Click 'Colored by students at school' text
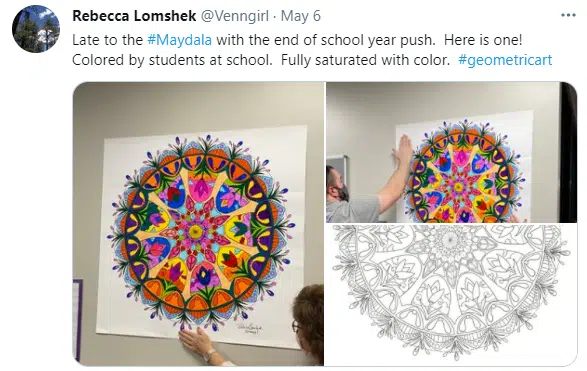587x371 pixels. pyautogui.click(x=171, y=60)
